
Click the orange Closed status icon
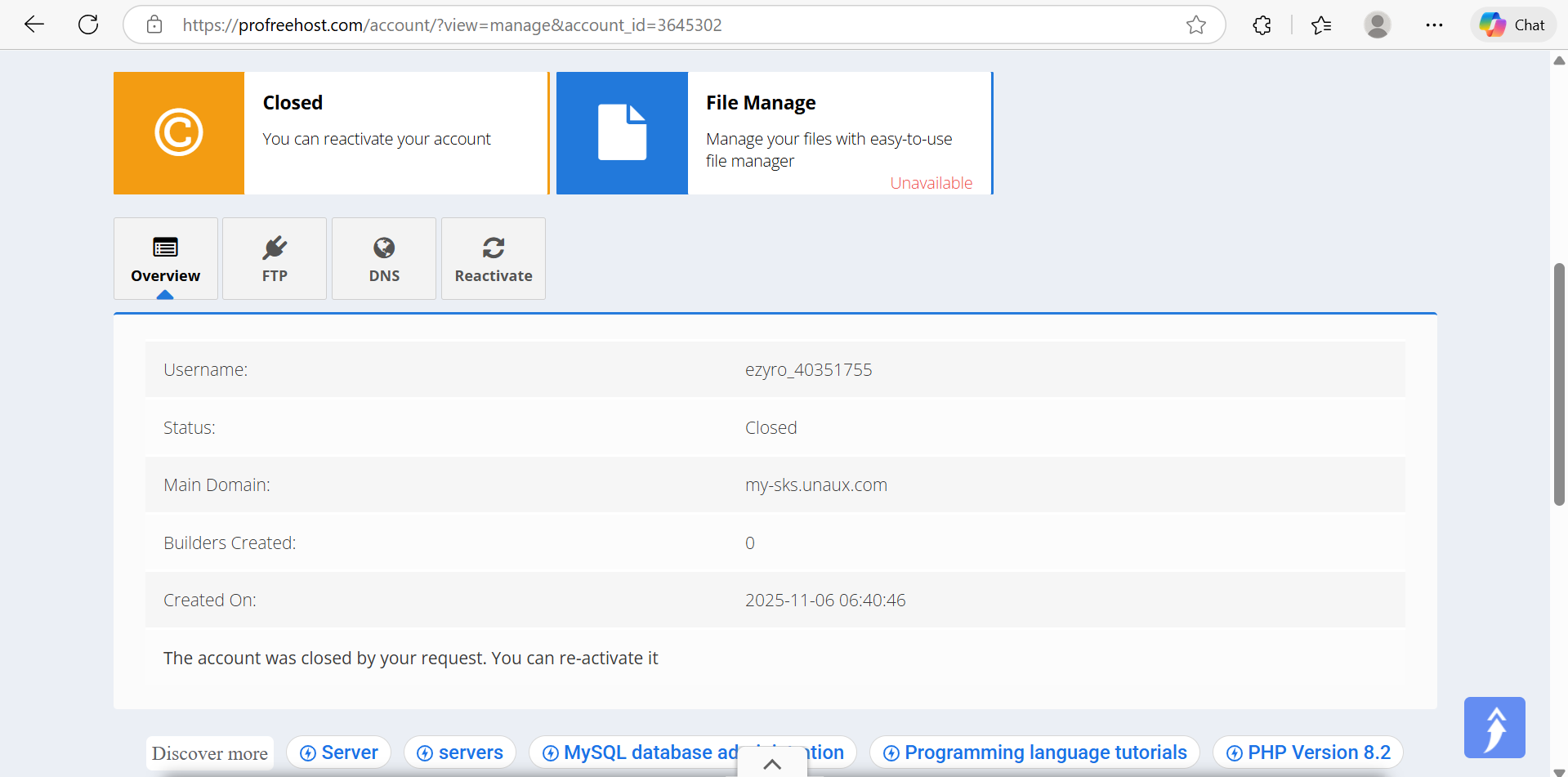tap(179, 133)
